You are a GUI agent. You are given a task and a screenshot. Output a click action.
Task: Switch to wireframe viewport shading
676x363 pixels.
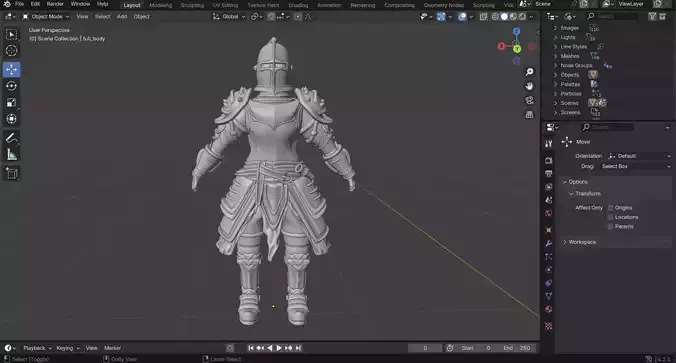click(x=495, y=16)
